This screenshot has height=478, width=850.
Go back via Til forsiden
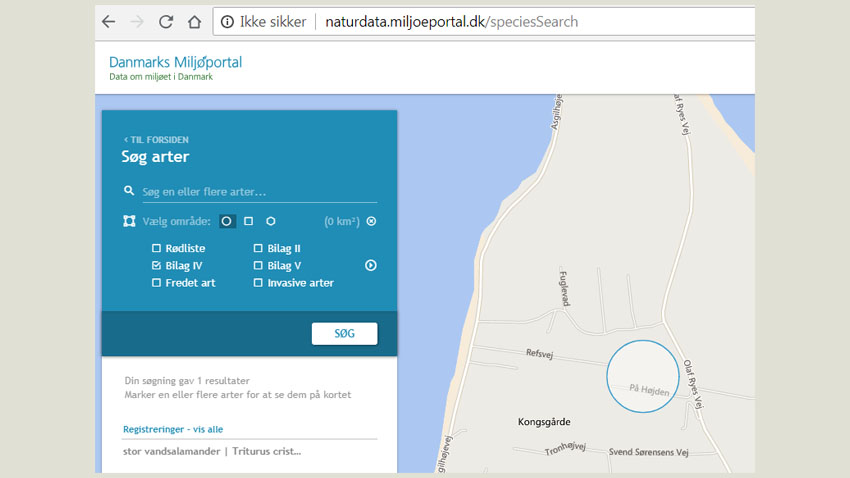tap(156, 140)
